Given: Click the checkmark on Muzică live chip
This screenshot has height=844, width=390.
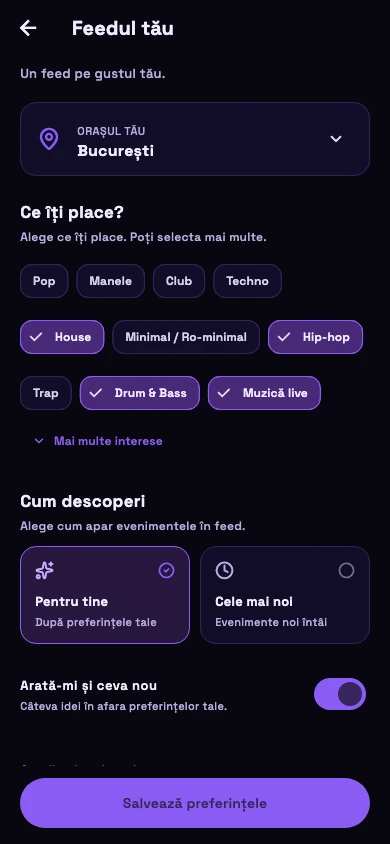Looking at the screenshot, I should 224,393.
